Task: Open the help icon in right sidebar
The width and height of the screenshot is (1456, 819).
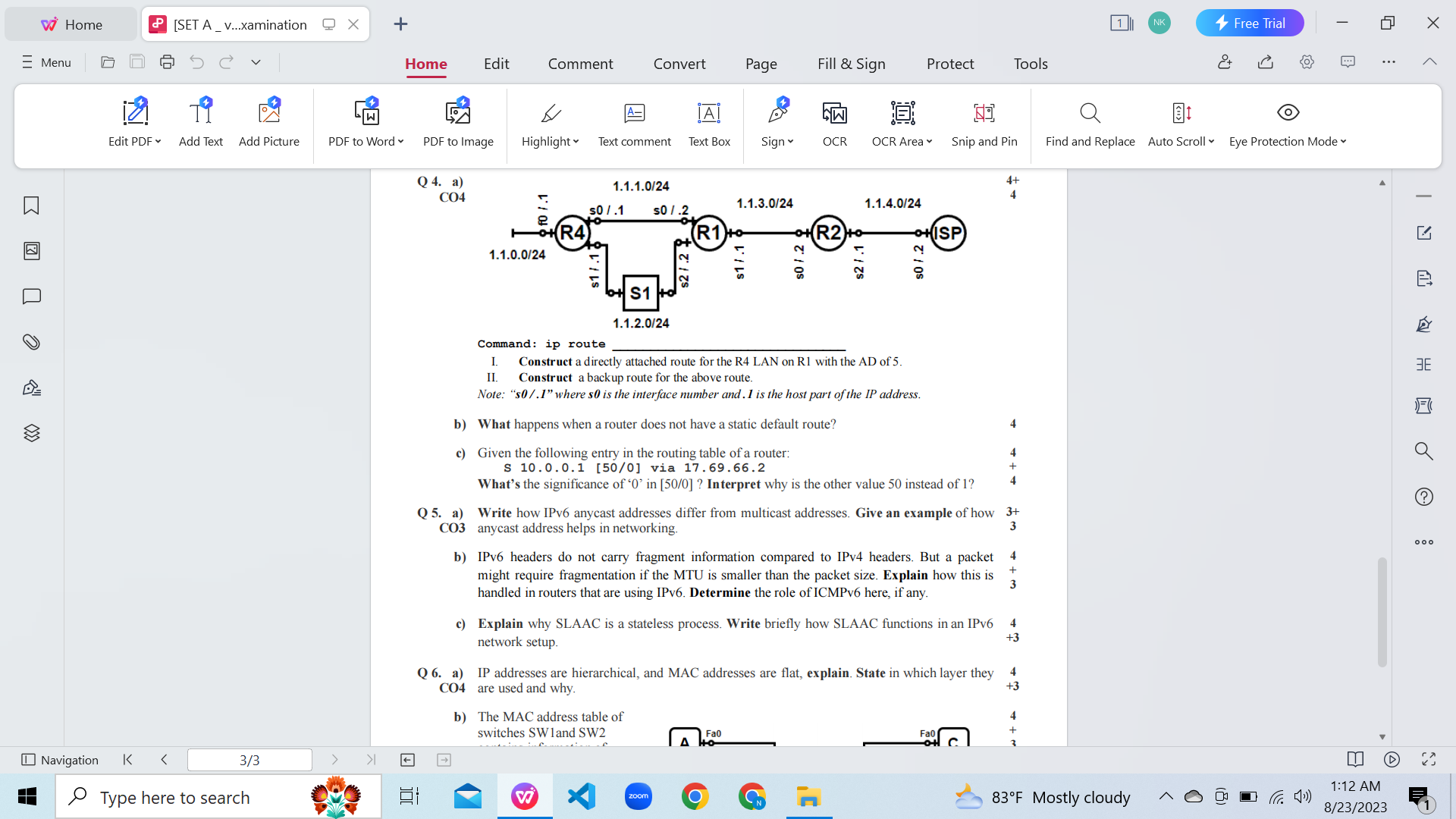Action: pyautogui.click(x=1423, y=497)
